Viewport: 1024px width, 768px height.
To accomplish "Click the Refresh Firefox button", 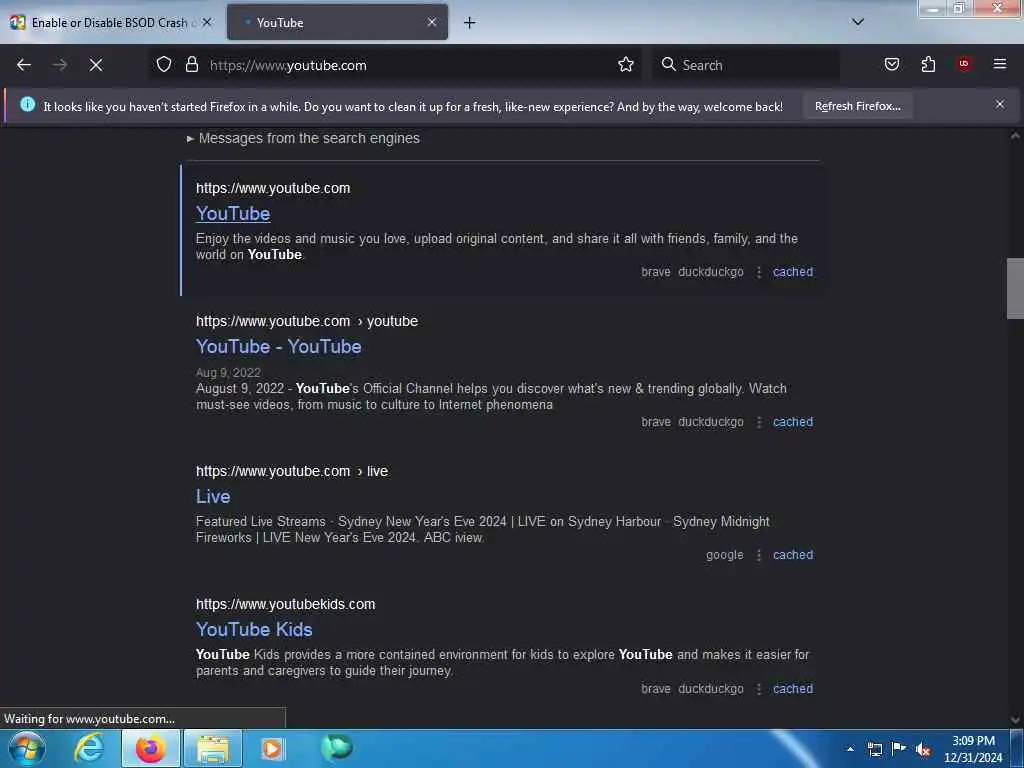I will point(857,106).
